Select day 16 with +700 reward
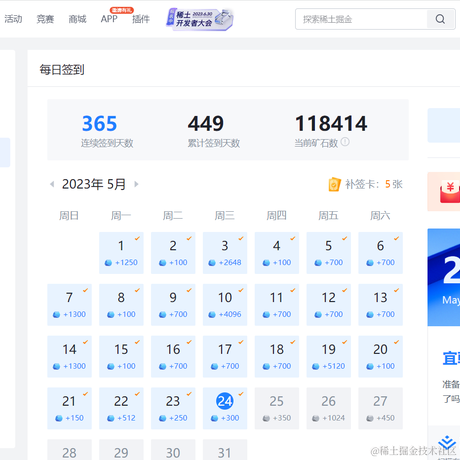This screenshot has width=460, height=460. [x=173, y=356]
